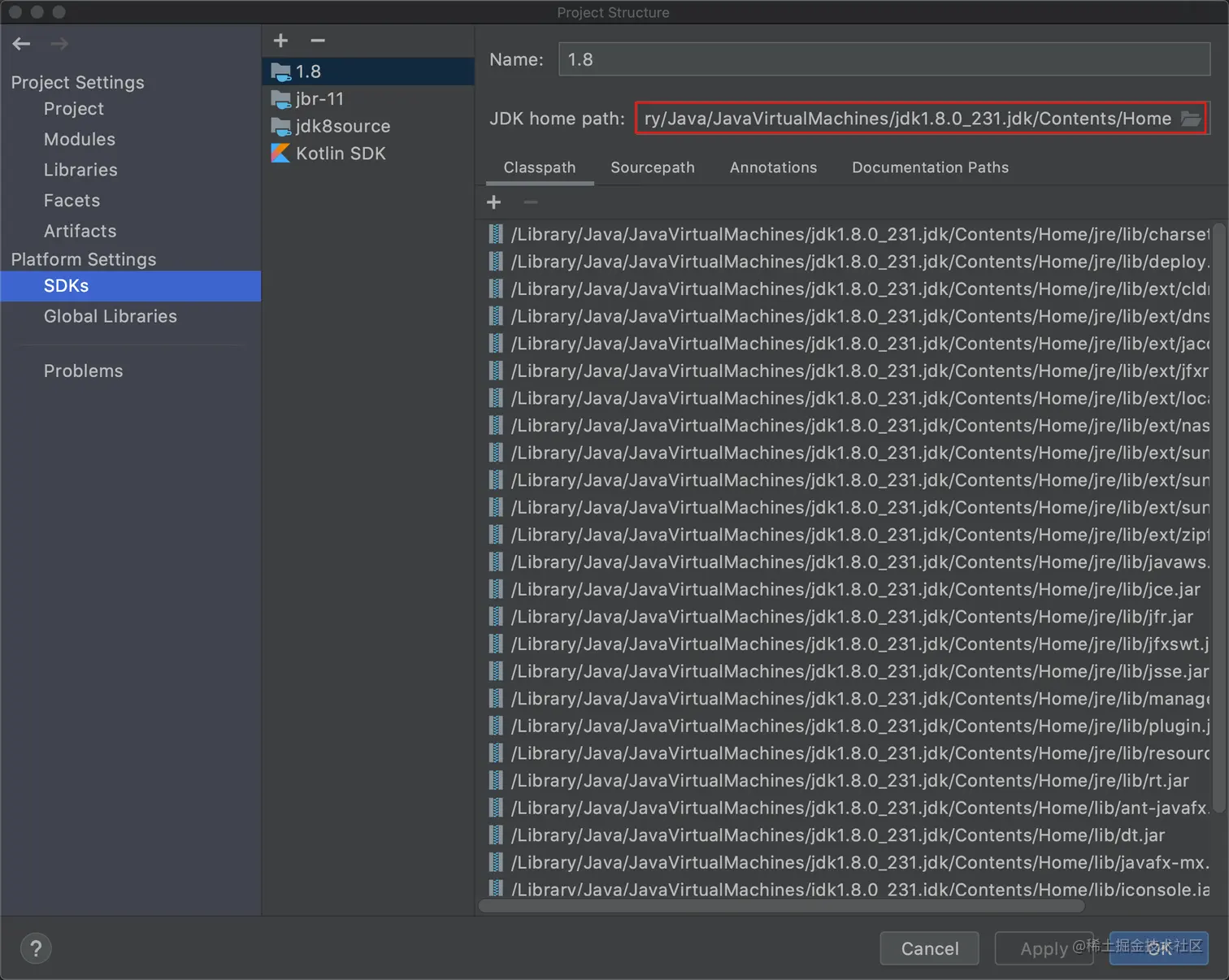1229x980 pixels.
Task: Select the jre/lib/ext/nas classpath entry
Action: [x=845, y=425]
